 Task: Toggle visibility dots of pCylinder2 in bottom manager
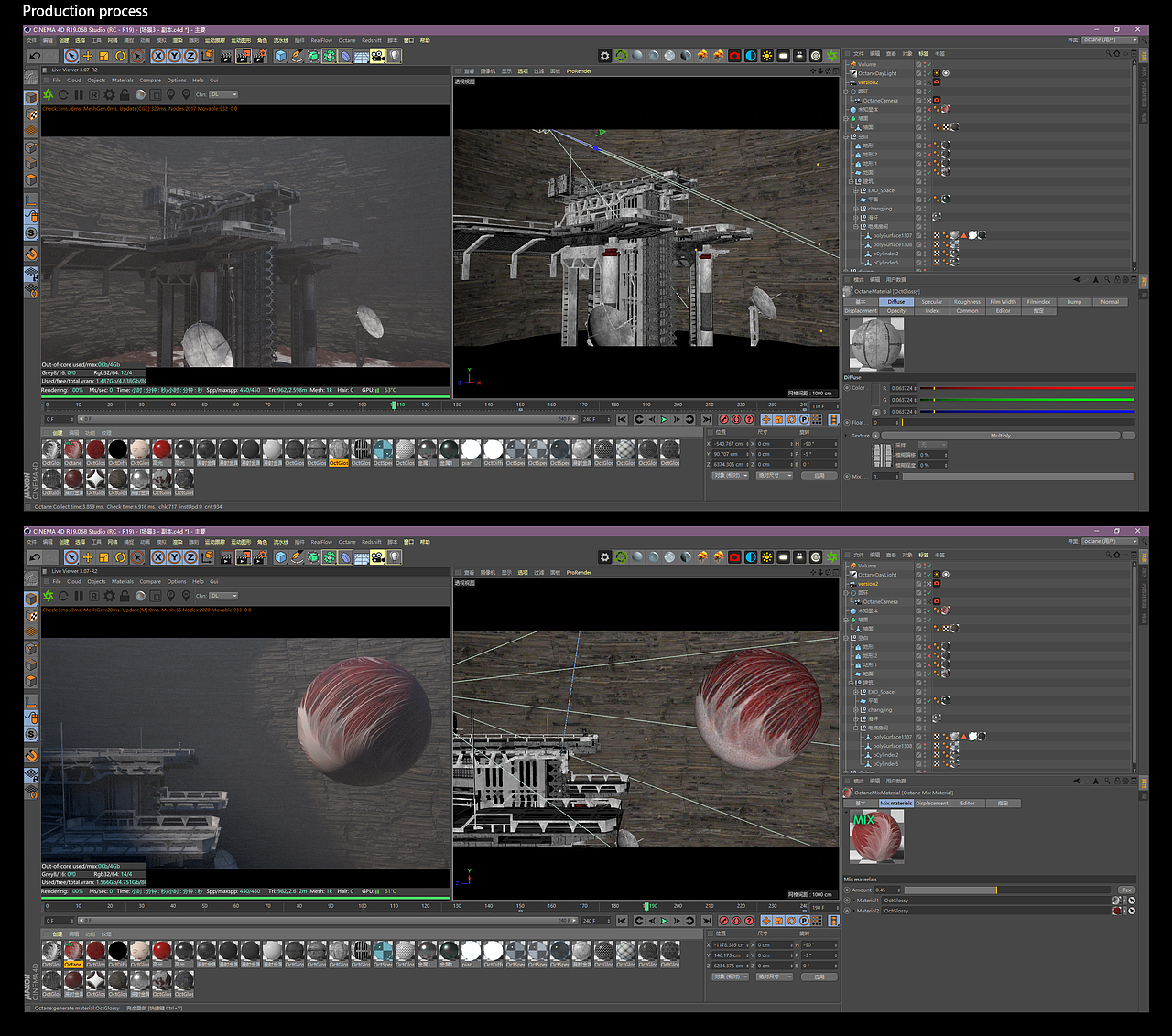(x=925, y=755)
